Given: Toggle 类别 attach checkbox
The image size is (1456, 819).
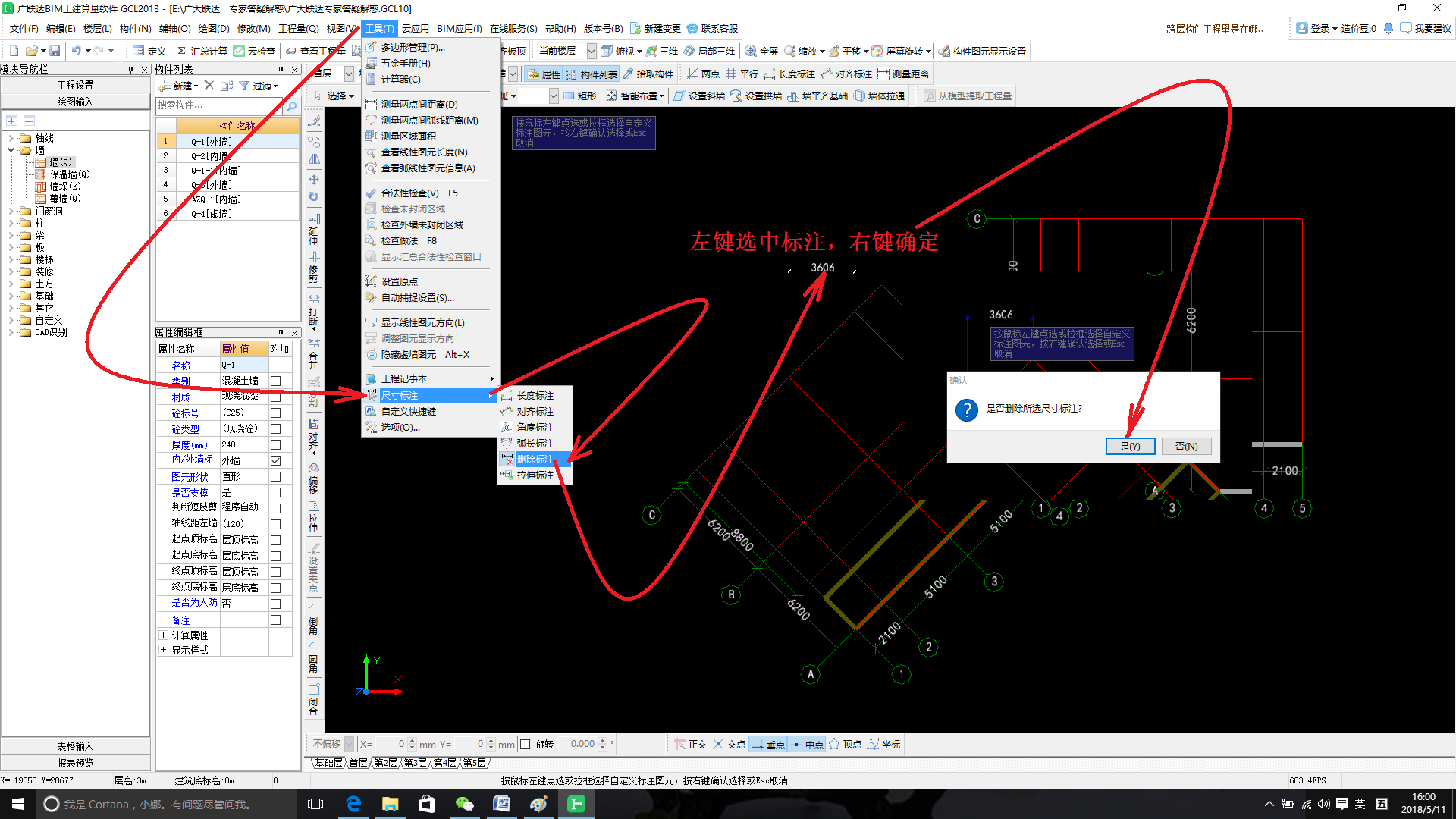Looking at the screenshot, I should pyautogui.click(x=276, y=381).
